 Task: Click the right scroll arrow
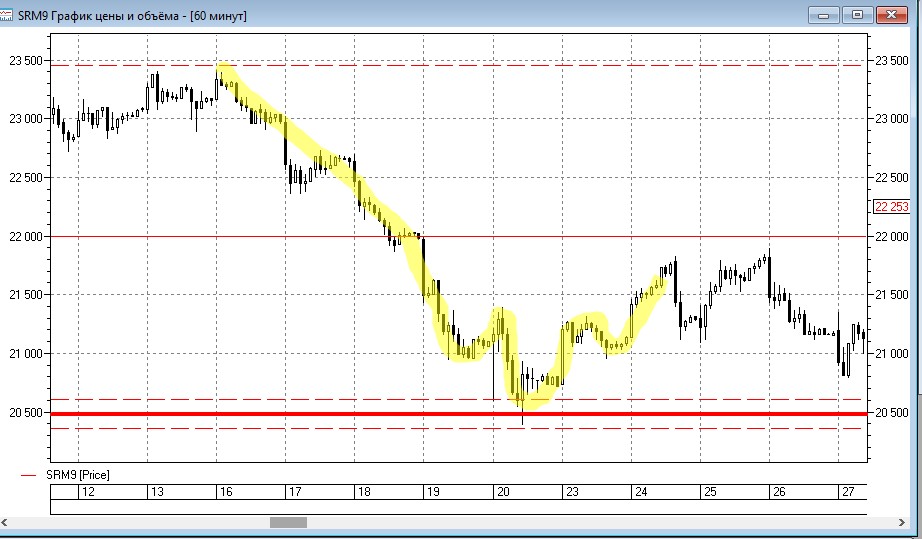(x=901, y=523)
